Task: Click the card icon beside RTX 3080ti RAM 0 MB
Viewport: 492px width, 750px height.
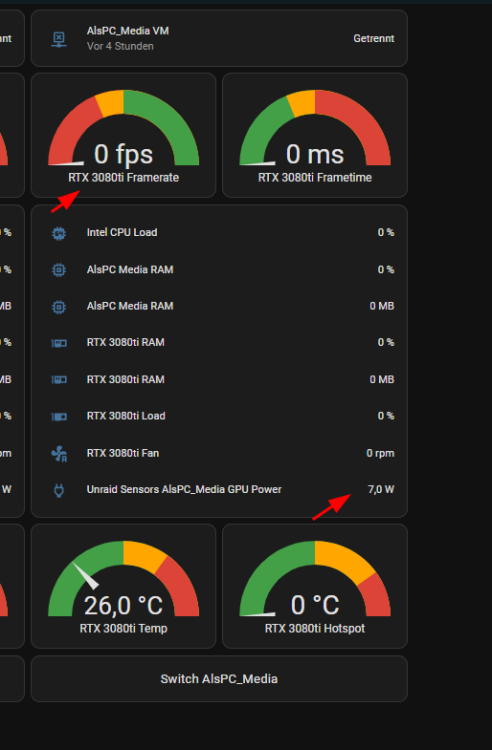Action: coord(59,380)
